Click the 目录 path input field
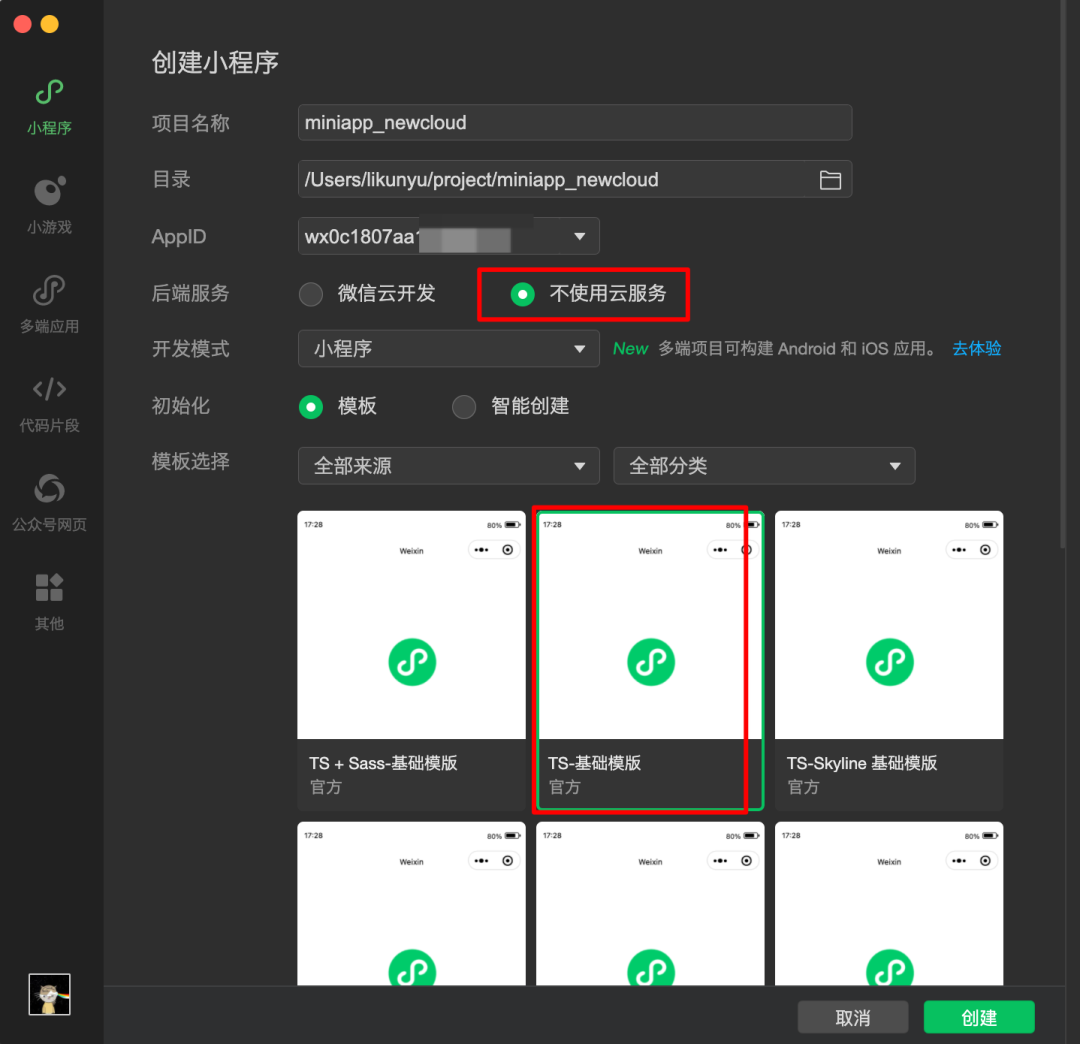The height and width of the screenshot is (1044, 1080). [575, 180]
